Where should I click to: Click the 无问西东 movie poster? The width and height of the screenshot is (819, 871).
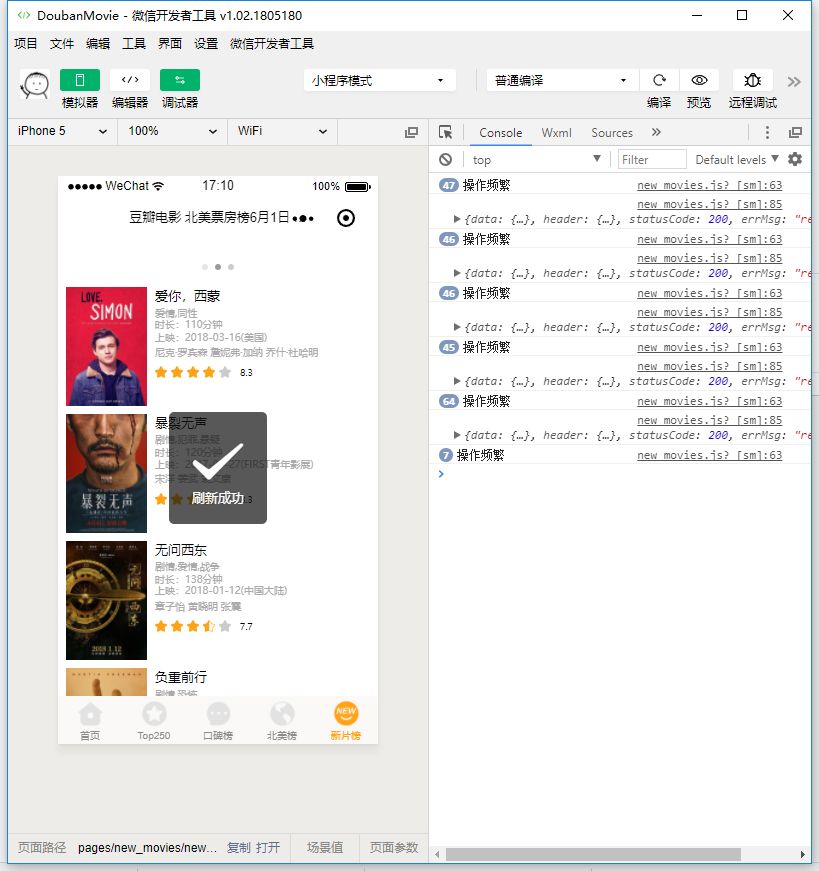pos(106,600)
